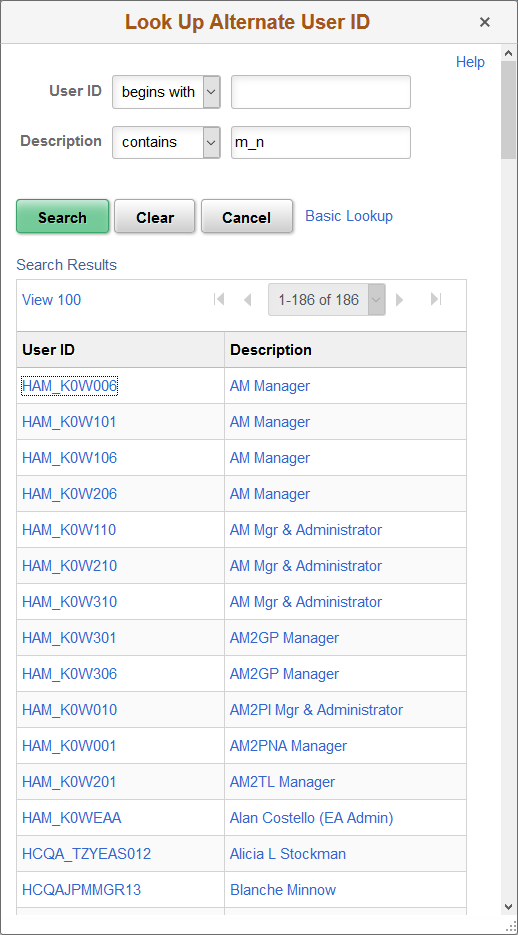Click Alan Costello (EA Admin) description
The height and width of the screenshot is (935, 518).
[x=312, y=818]
